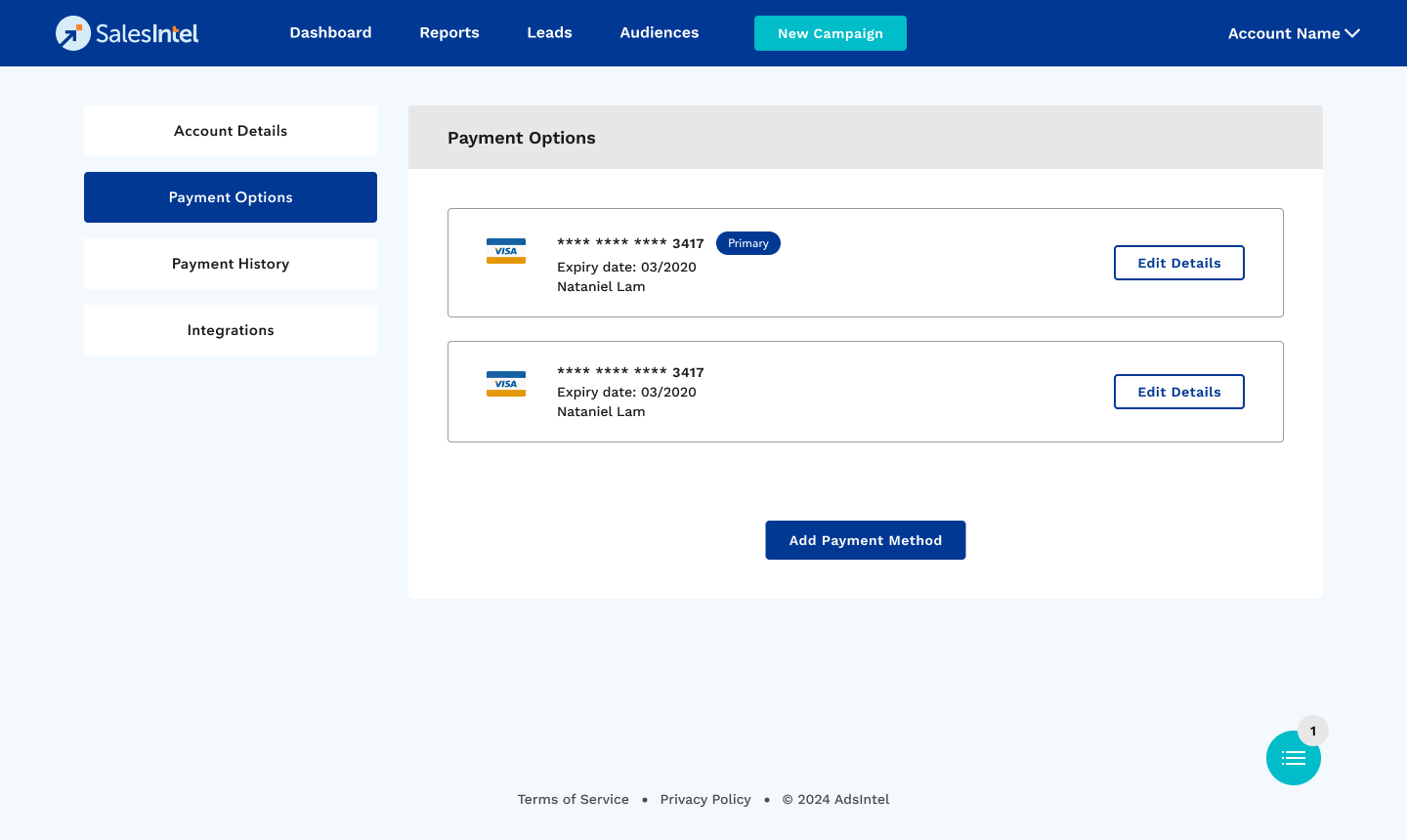
Task: Expand the Account Name dropdown
Action: pos(1294,33)
